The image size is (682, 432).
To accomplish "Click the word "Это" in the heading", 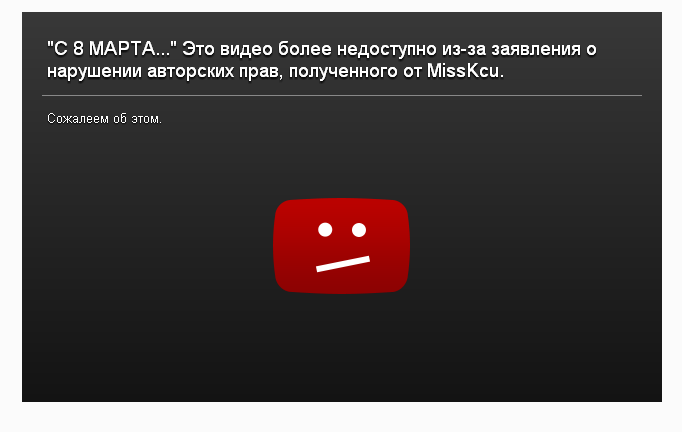I will pyautogui.click(x=198, y=49).
